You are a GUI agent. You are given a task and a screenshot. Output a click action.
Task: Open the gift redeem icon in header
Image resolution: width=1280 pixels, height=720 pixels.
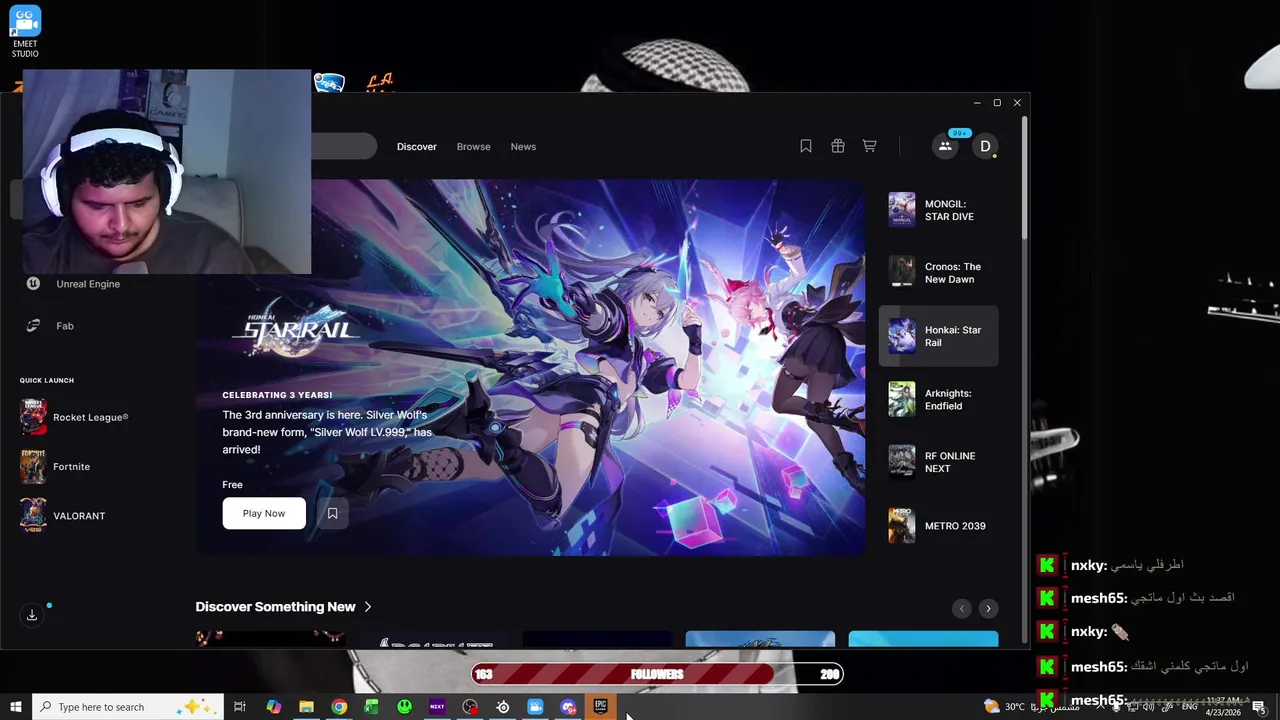point(838,146)
